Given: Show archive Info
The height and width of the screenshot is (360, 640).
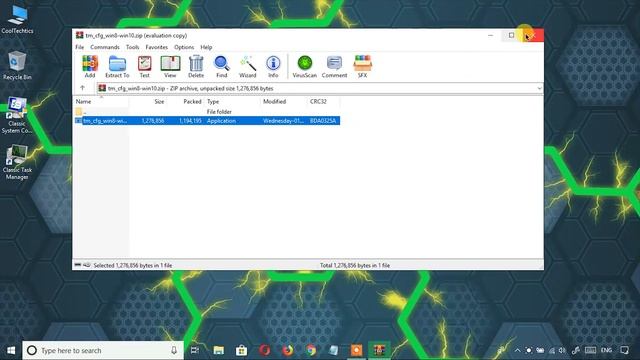Looking at the screenshot, I should (x=273, y=67).
